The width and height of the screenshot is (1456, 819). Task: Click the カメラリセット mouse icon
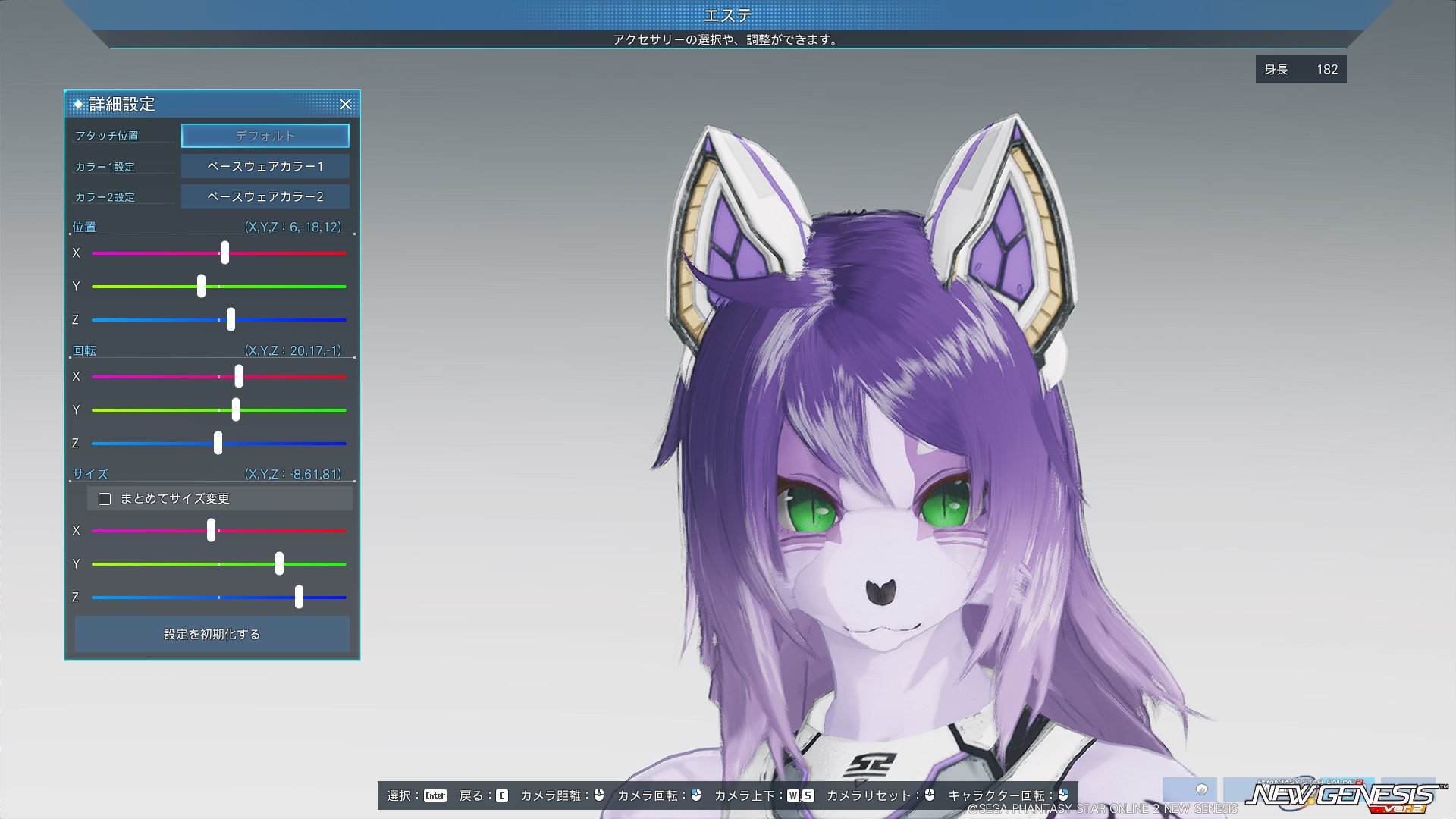click(x=930, y=795)
